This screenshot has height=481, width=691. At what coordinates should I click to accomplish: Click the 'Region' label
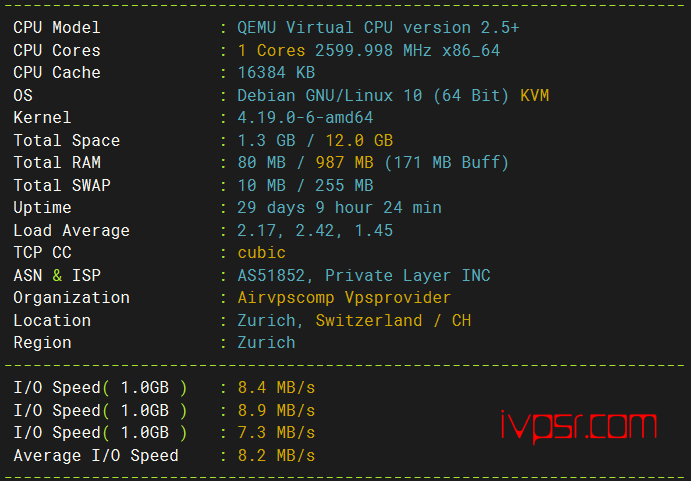[42, 343]
